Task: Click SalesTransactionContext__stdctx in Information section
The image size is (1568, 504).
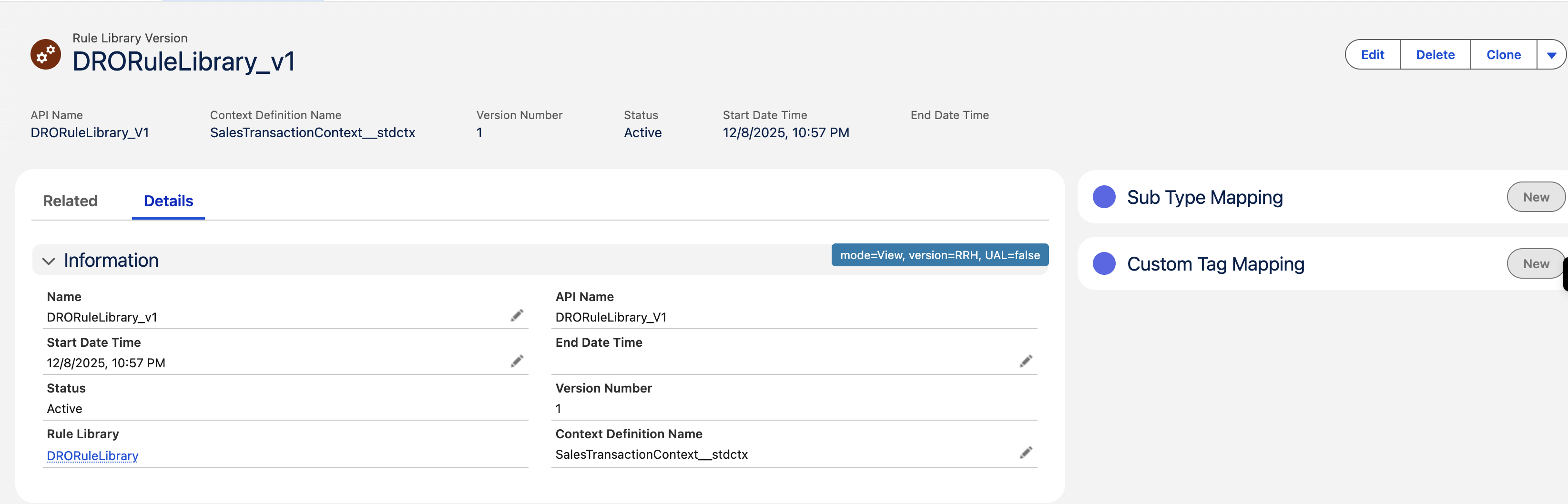Action: [652, 454]
